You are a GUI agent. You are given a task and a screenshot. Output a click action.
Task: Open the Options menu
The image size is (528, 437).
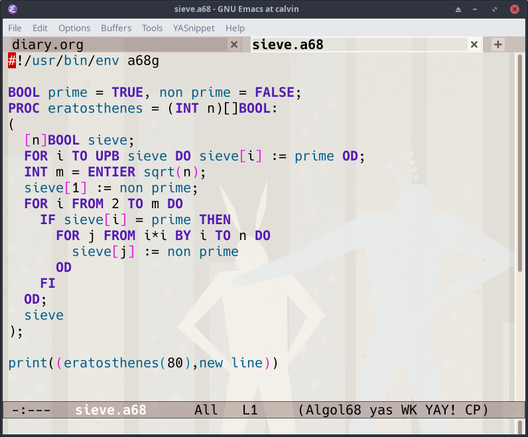(x=74, y=28)
